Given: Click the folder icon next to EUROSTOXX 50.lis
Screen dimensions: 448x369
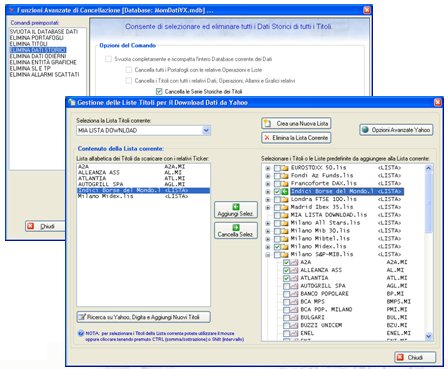Looking at the screenshot, I should pos(285,168).
